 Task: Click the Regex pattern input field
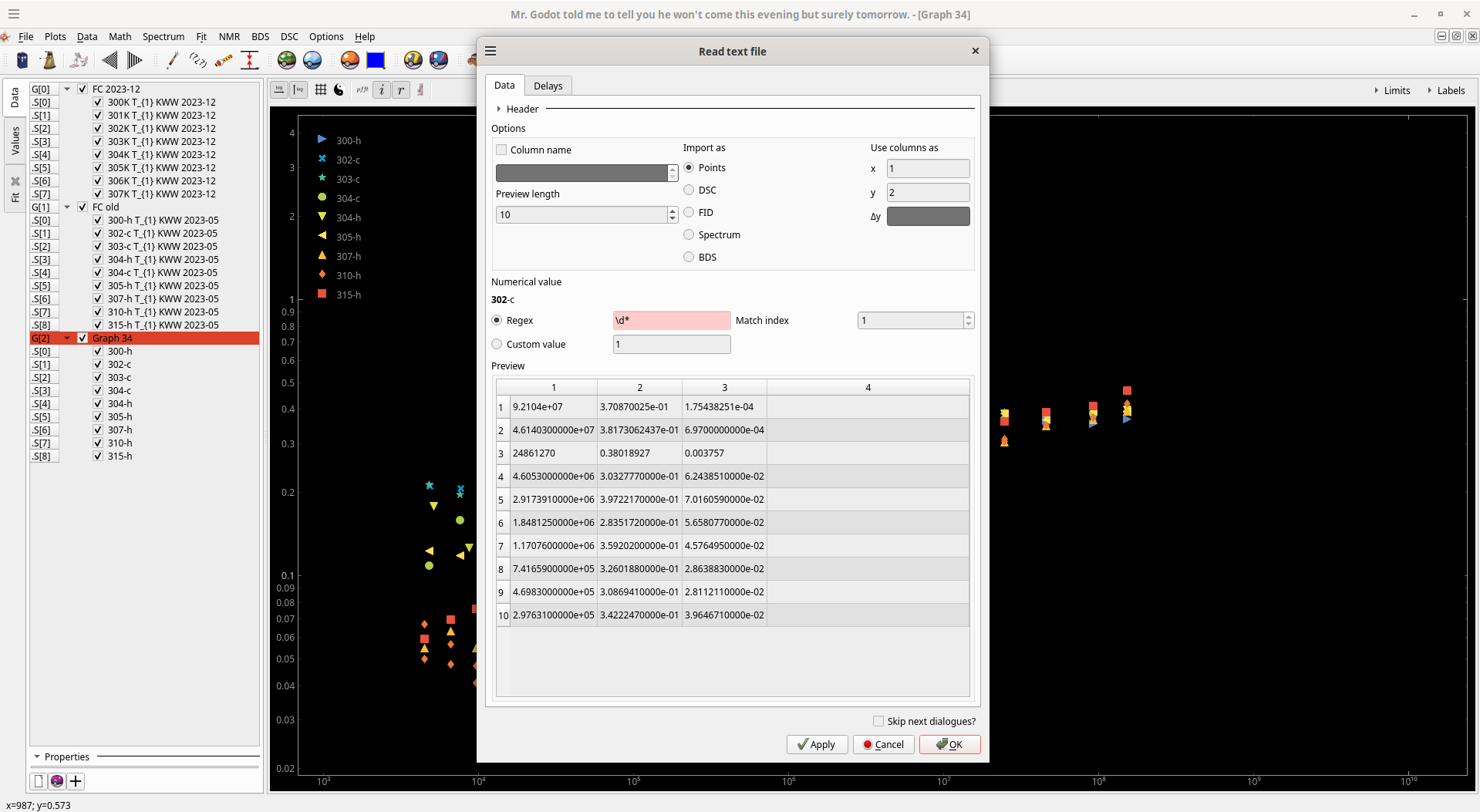coord(671,320)
